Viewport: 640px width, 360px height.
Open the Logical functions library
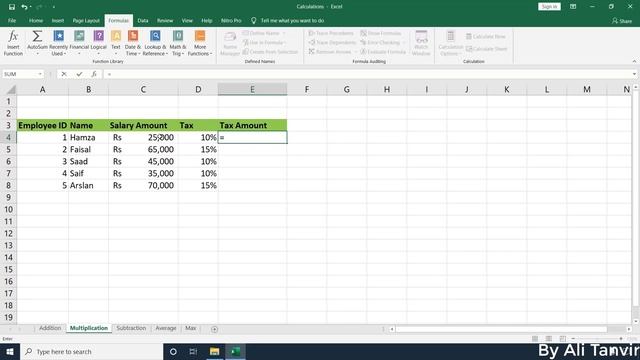coord(98,43)
